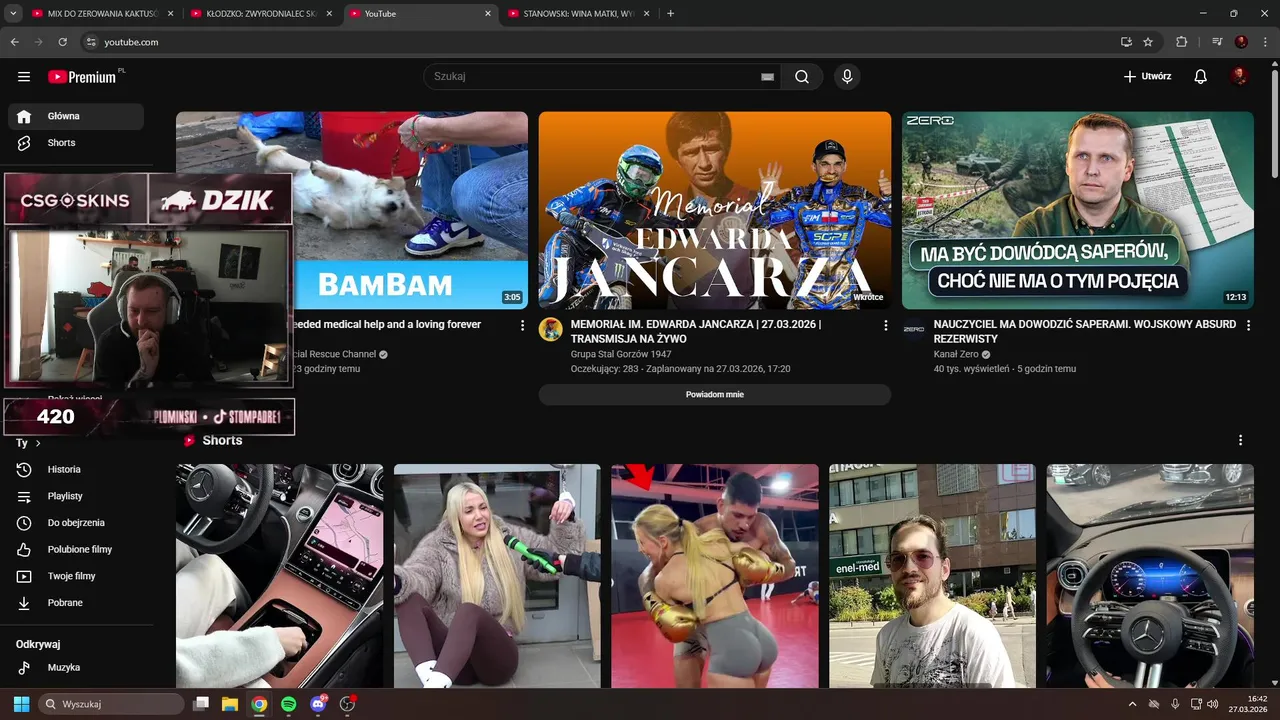Open Grupa Stal Gorzów 1947 channel link
Image resolution: width=1280 pixels, height=720 pixels.
621,354
